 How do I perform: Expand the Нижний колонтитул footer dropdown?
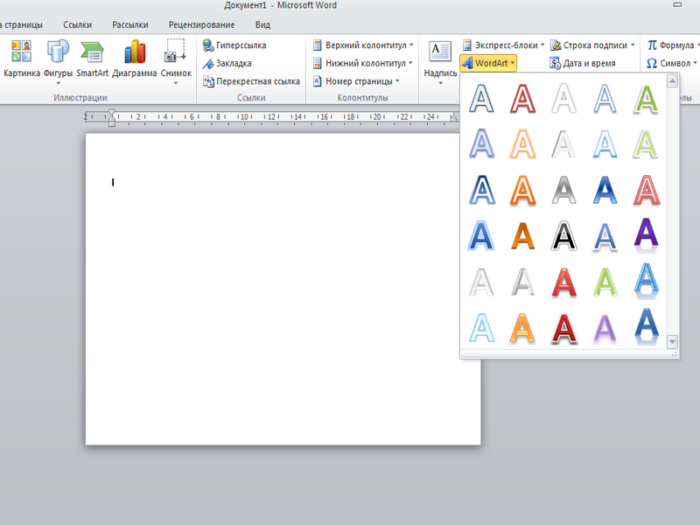(362, 63)
